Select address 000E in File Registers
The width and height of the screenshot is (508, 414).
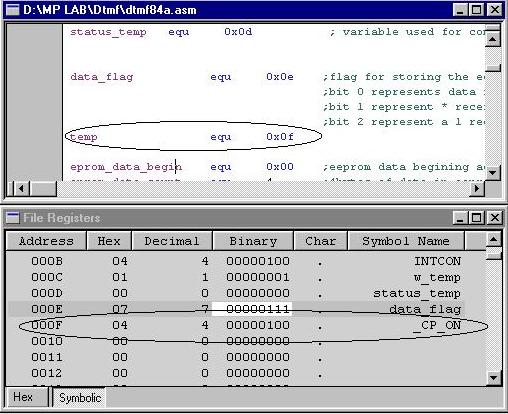pos(47,309)
